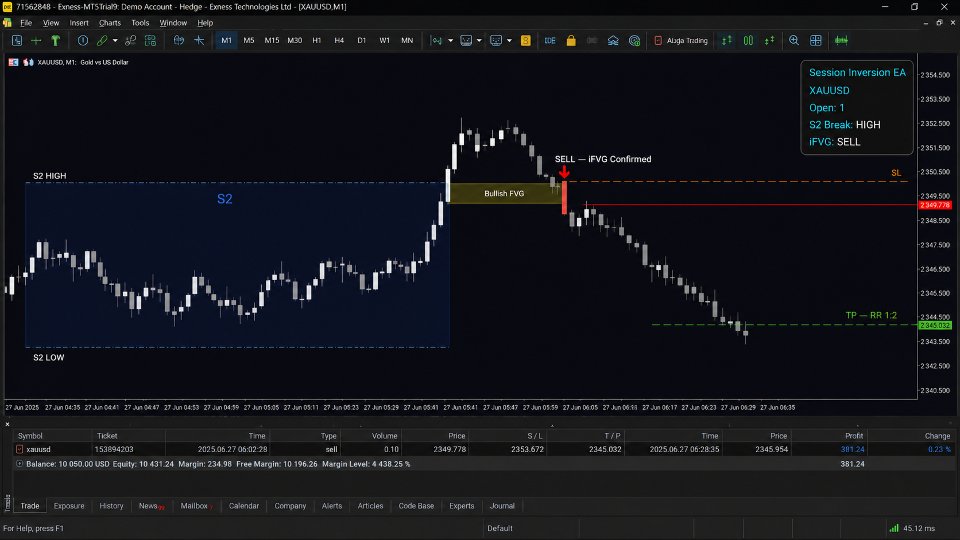960x540 pixels.
Task: Open the Charts menu
Action: tap(110, 23)
